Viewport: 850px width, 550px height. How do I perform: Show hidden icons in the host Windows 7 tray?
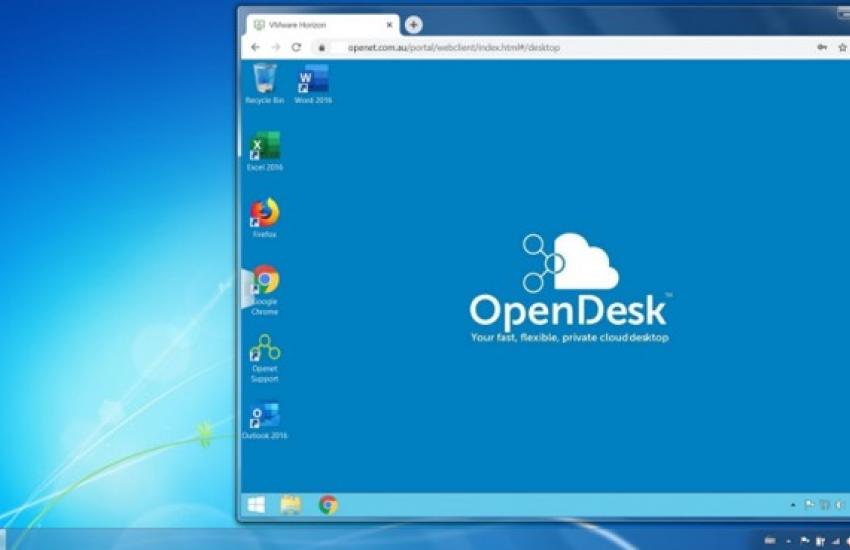point(788,541)
